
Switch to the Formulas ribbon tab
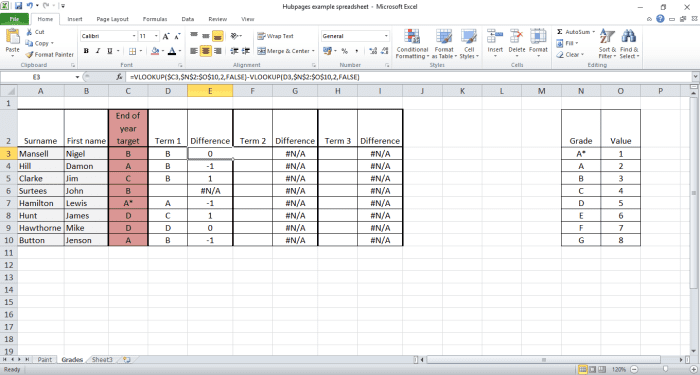point(155,19)
